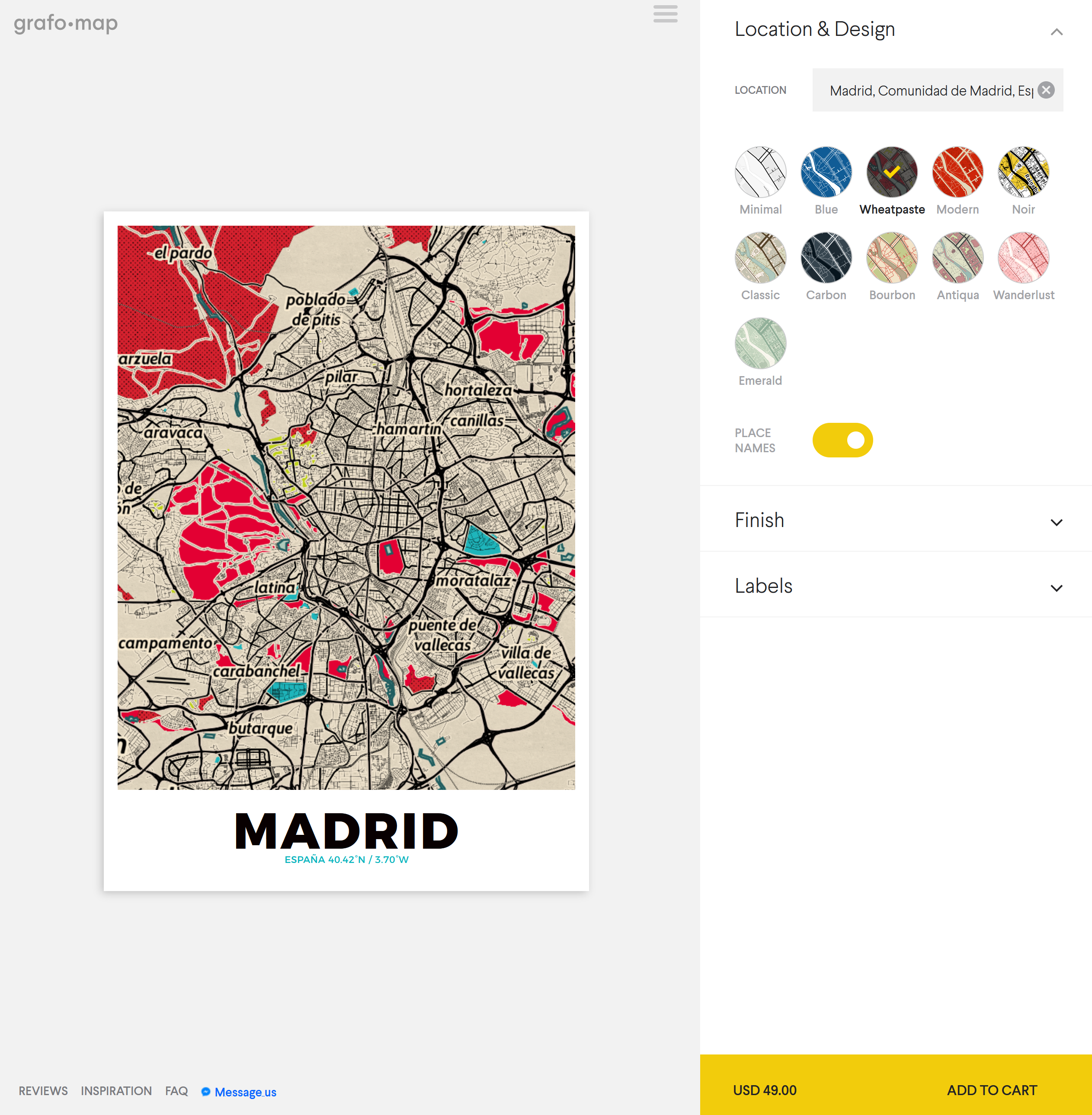Click the selected Wheatpaste style checkmark
1092x1115 pixels.
coord(891,171)
